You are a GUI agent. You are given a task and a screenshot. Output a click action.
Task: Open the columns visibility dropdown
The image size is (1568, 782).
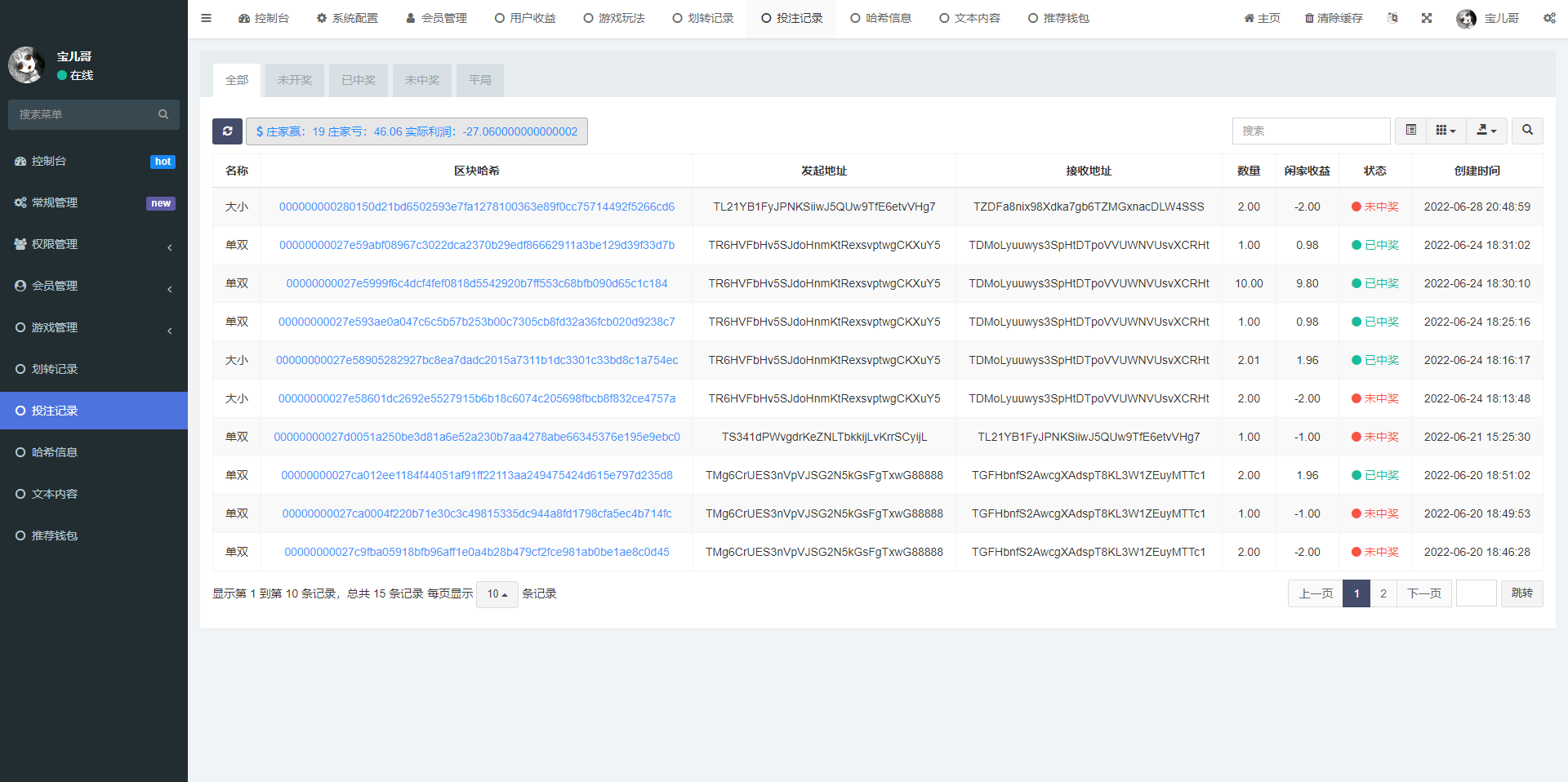pyautogui.click(x=1445, y=131)
